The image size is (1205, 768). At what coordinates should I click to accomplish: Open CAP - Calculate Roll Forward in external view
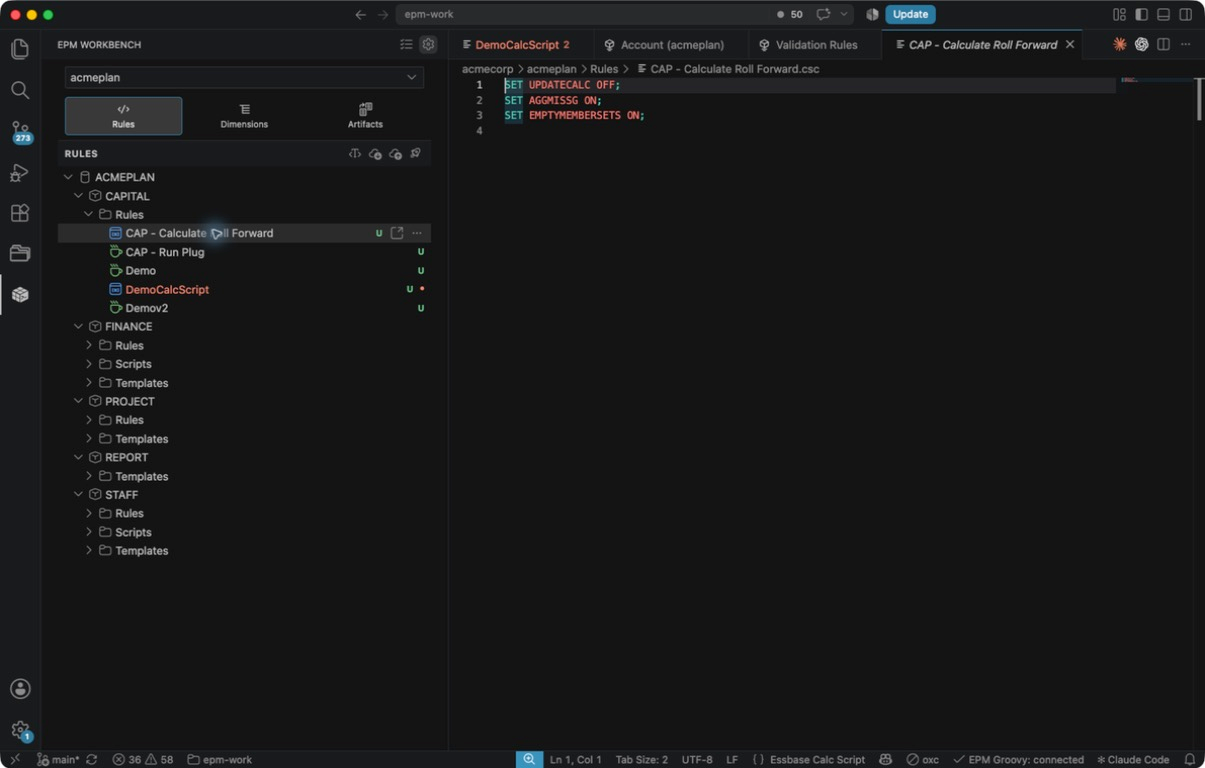click(x=397, y=233)
